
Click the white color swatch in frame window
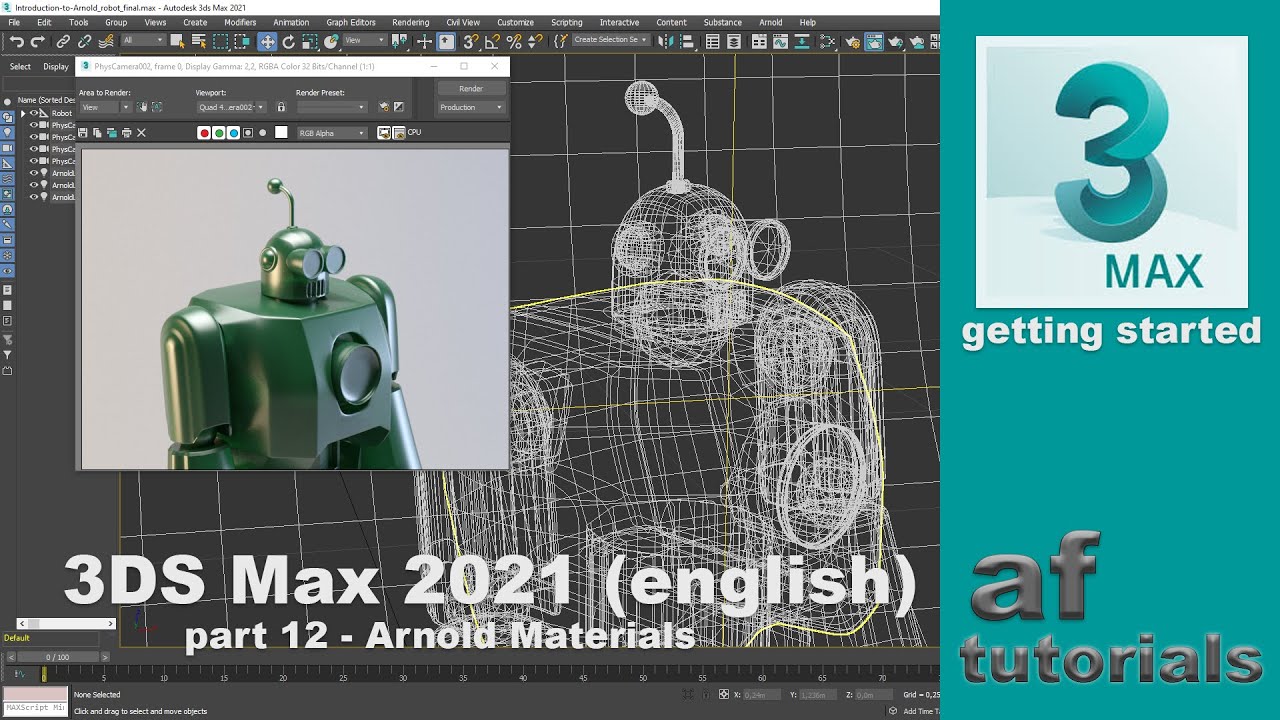[x=281, y=132]
